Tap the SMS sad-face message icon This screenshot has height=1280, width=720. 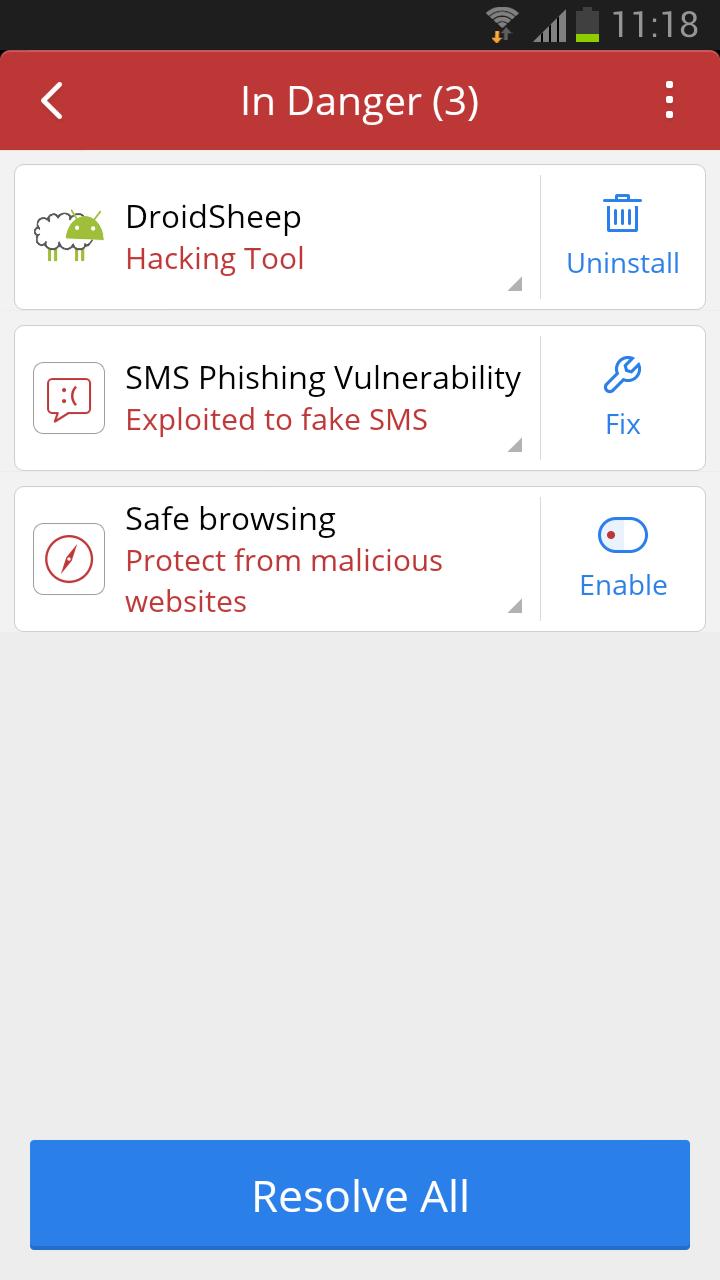pos(69,398)
